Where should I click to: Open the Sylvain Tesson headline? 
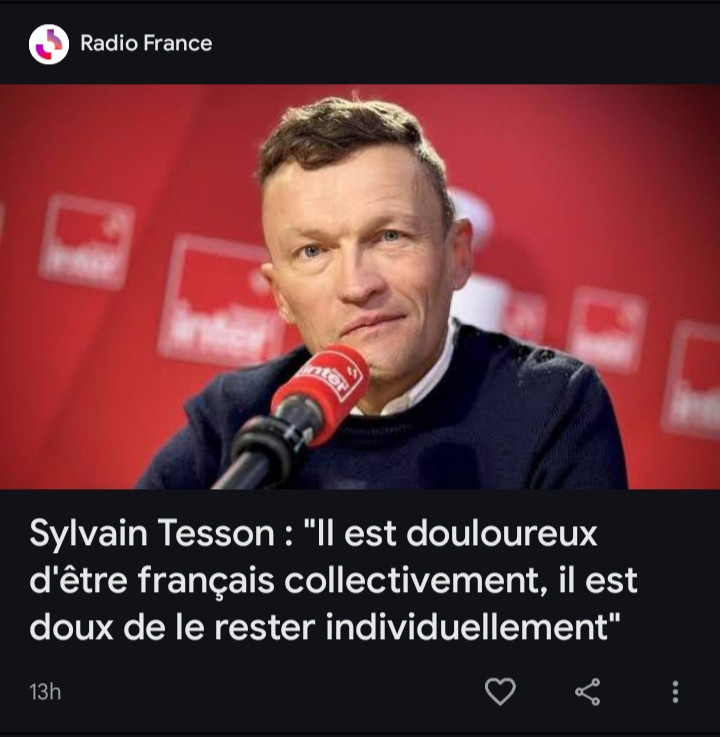pos(333,580)
